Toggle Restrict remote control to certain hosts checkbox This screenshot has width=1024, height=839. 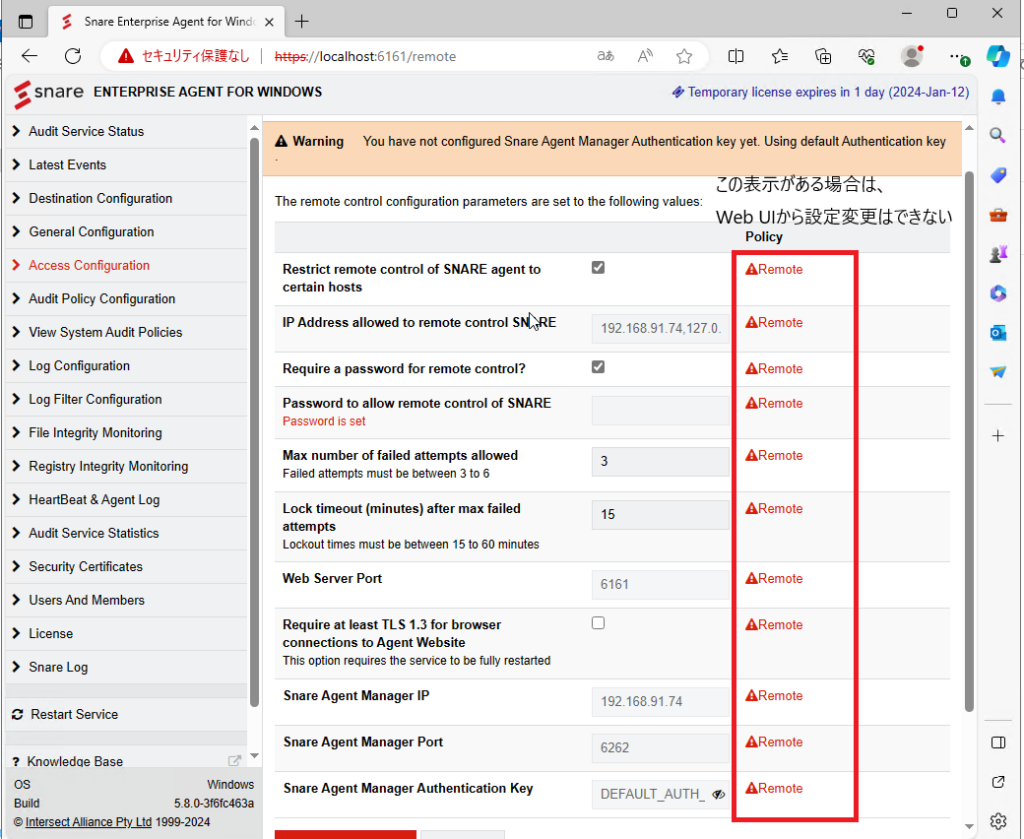(x=598, y=268)
